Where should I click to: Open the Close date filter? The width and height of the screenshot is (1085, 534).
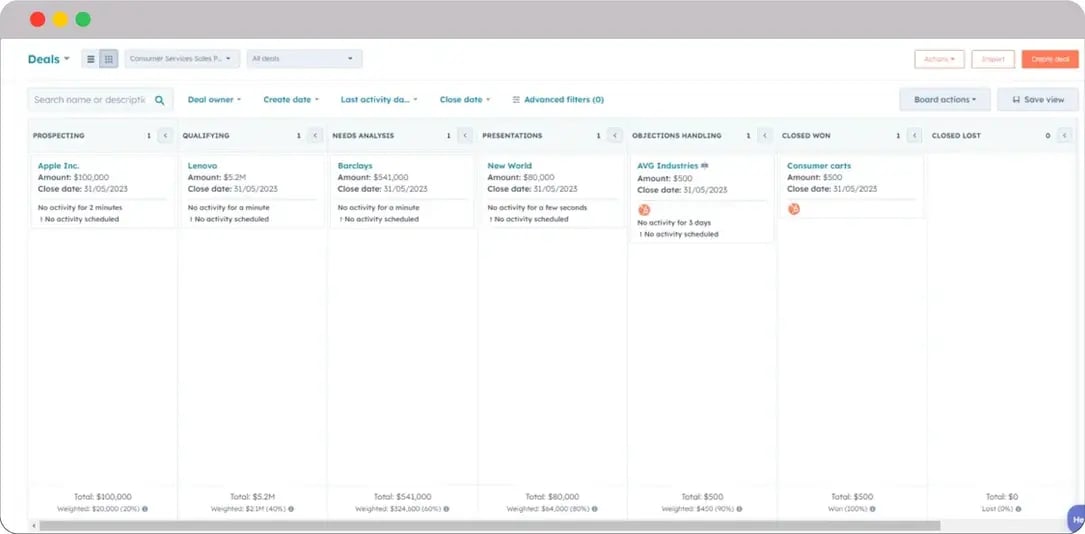pyautogui.click(x=465, y=100)
